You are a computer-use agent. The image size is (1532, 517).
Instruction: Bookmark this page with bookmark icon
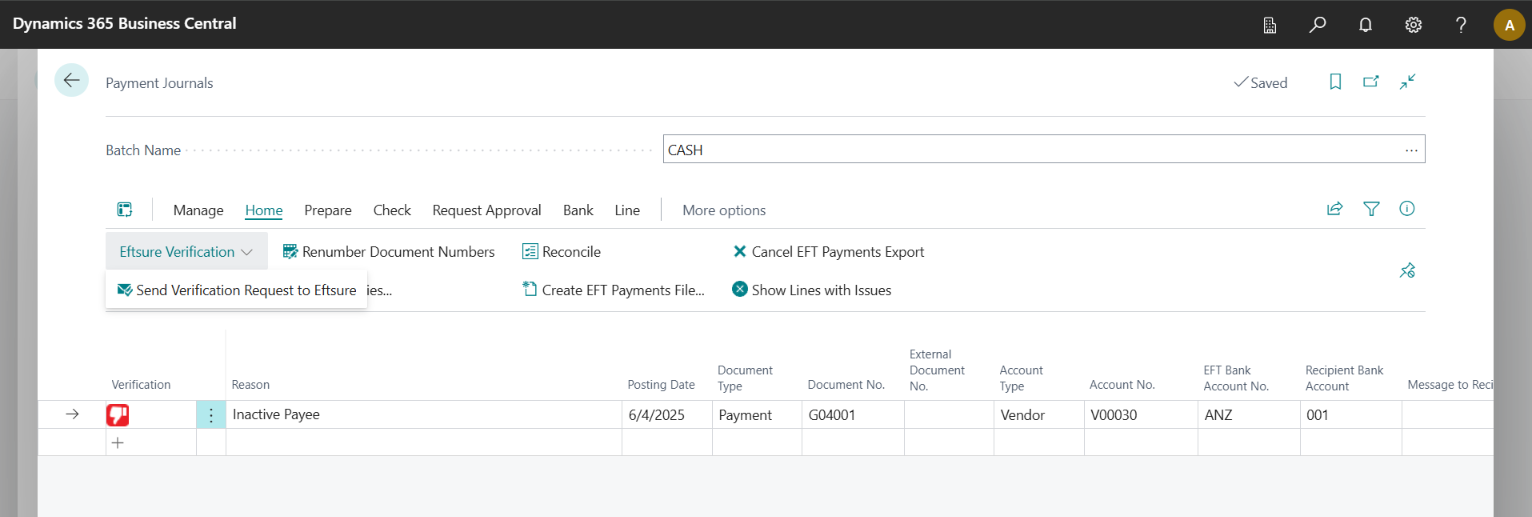click(x=1335, y=82)
